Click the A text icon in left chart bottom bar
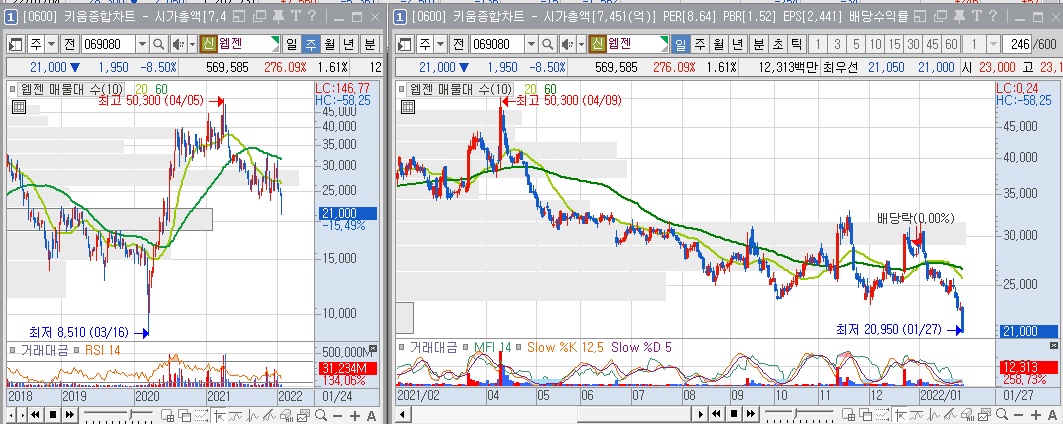This screenshot has height=424, width=1063. pyautogui.click(x=371, y=415)
